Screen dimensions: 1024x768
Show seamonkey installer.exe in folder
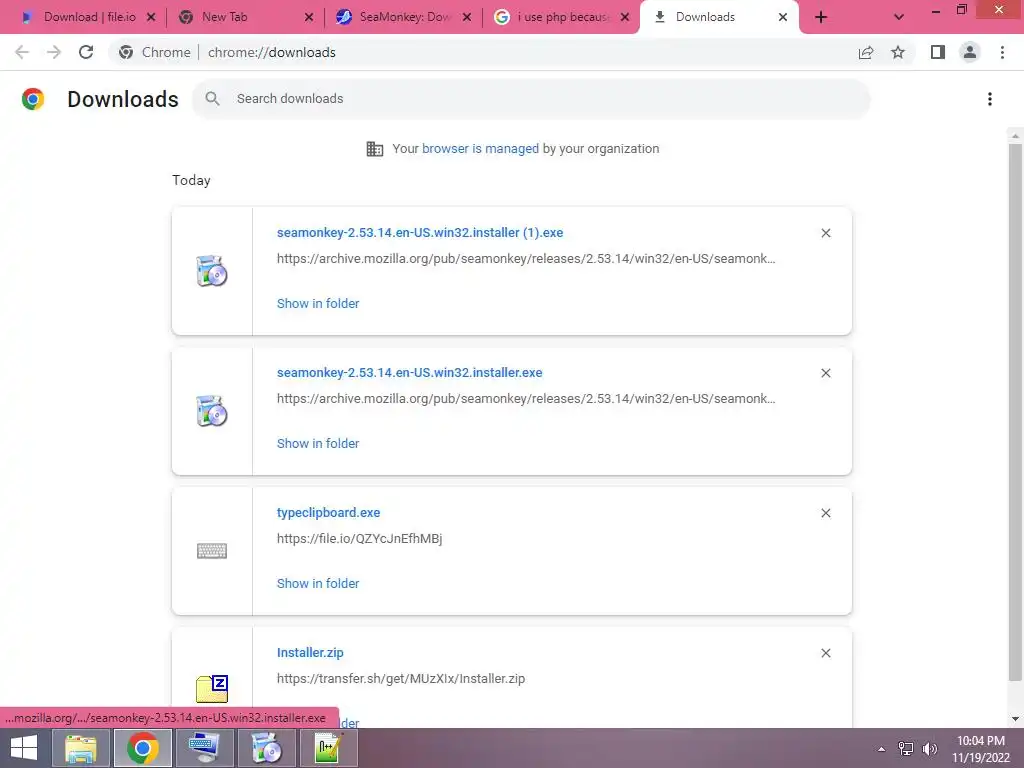(x=318, y=443)
